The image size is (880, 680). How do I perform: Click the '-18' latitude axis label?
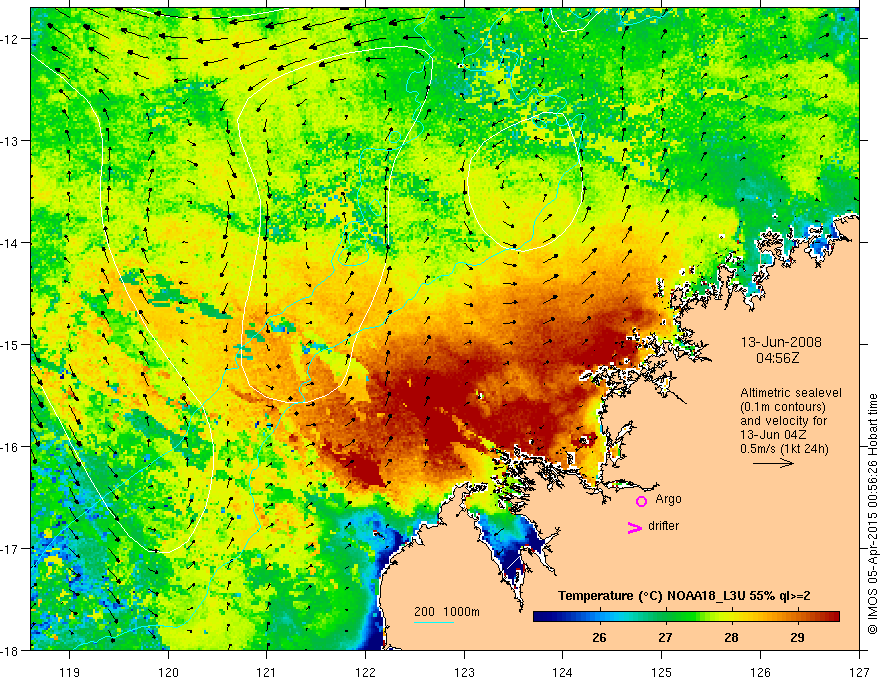click(11, 650)
